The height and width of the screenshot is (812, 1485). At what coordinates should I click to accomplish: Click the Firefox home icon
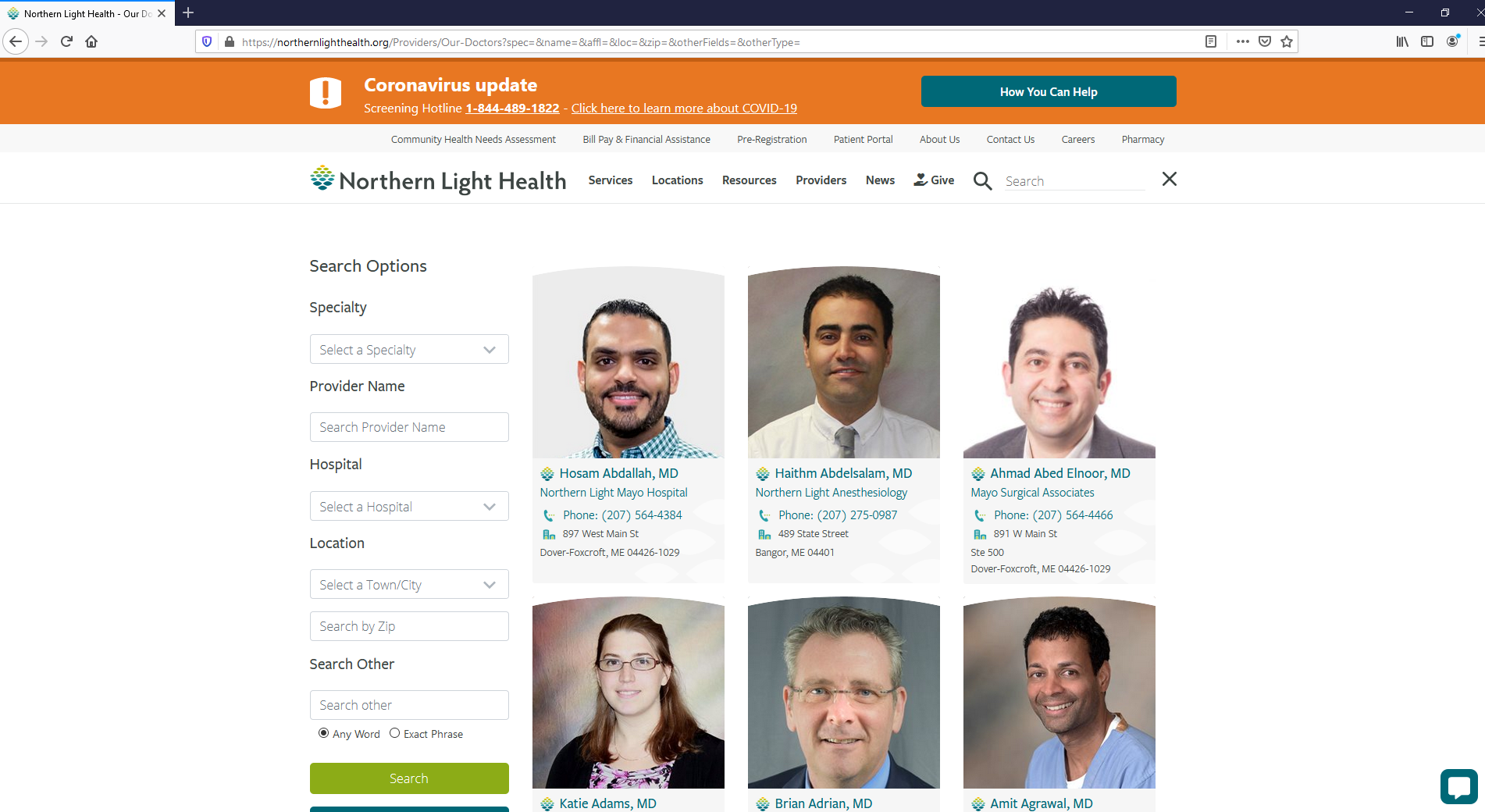pyautogui.click(x=91, y=41)
